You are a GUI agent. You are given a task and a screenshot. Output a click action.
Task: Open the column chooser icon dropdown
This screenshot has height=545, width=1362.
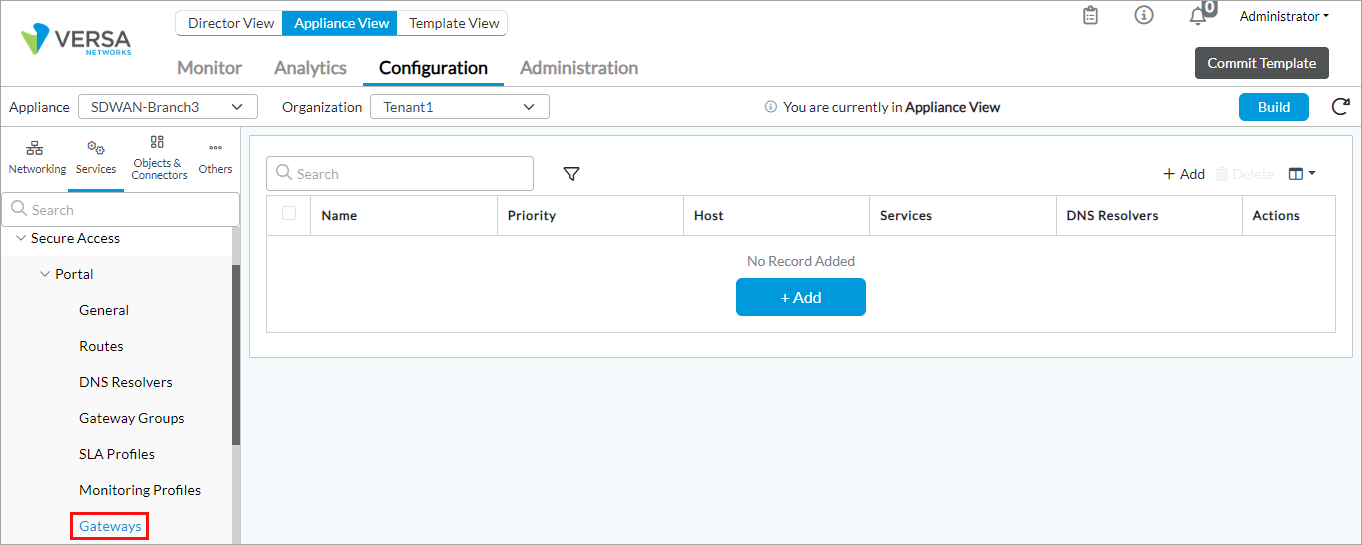pyautogui.click(x=1301, y=174)
